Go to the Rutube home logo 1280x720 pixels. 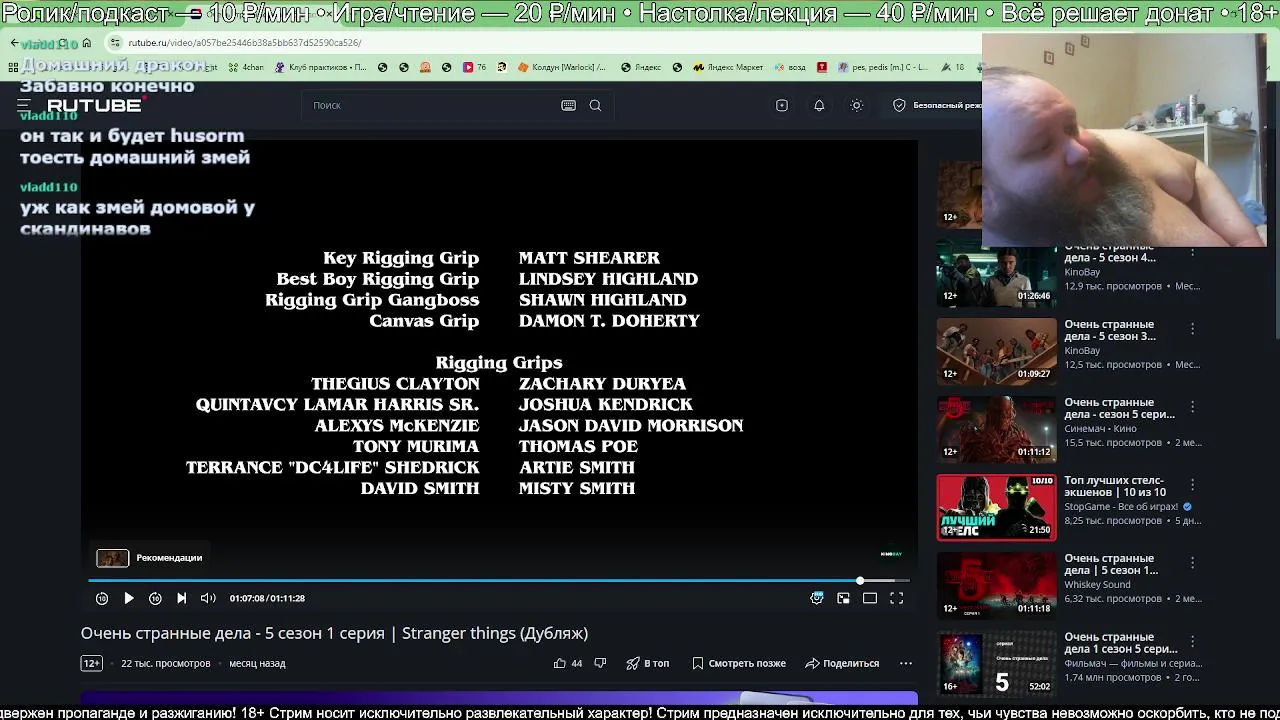95,105
